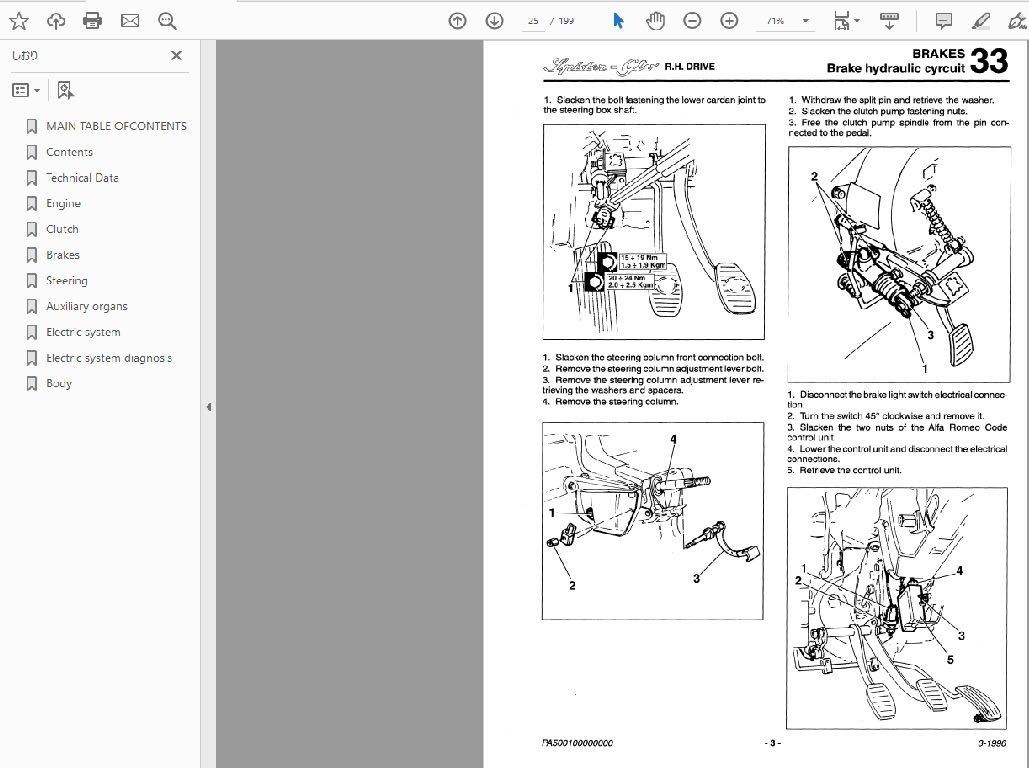This screenshot has width=1029, height=768.
Task: Open the Contents bookmark
Action: click(70, 152)
